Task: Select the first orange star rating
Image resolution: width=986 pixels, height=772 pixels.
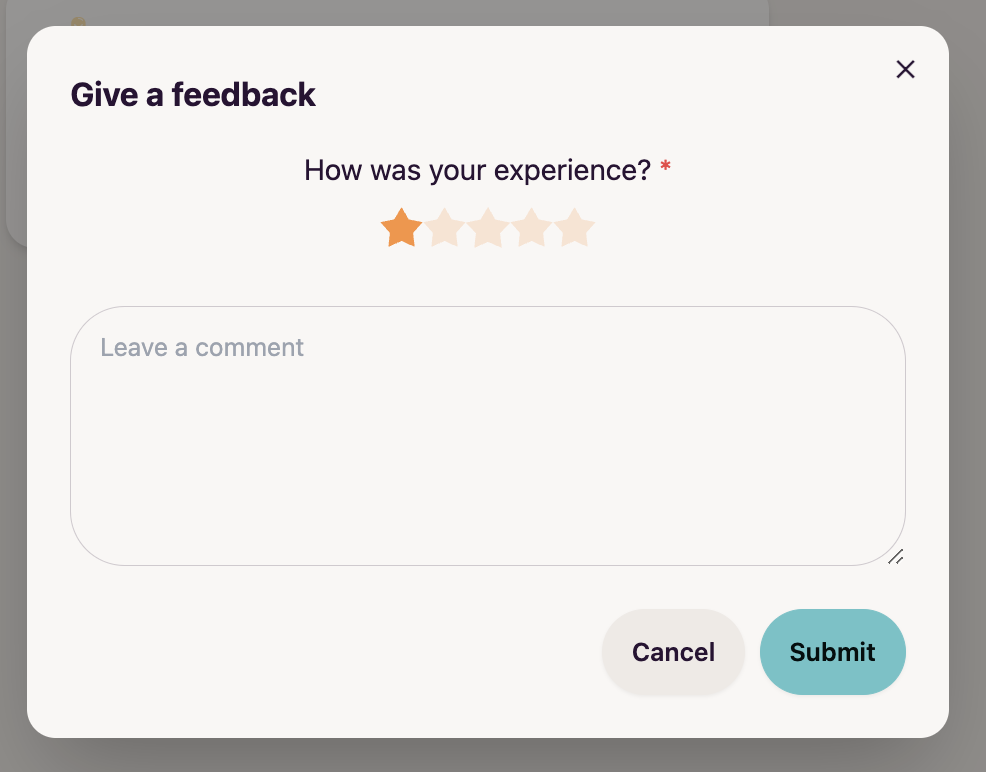Action: click(x=401, y=228)
